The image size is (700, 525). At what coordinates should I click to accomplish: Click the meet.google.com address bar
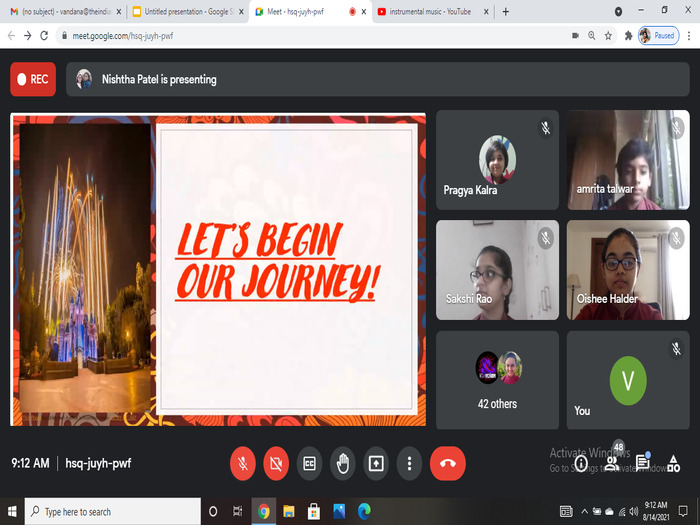(312, 36)
